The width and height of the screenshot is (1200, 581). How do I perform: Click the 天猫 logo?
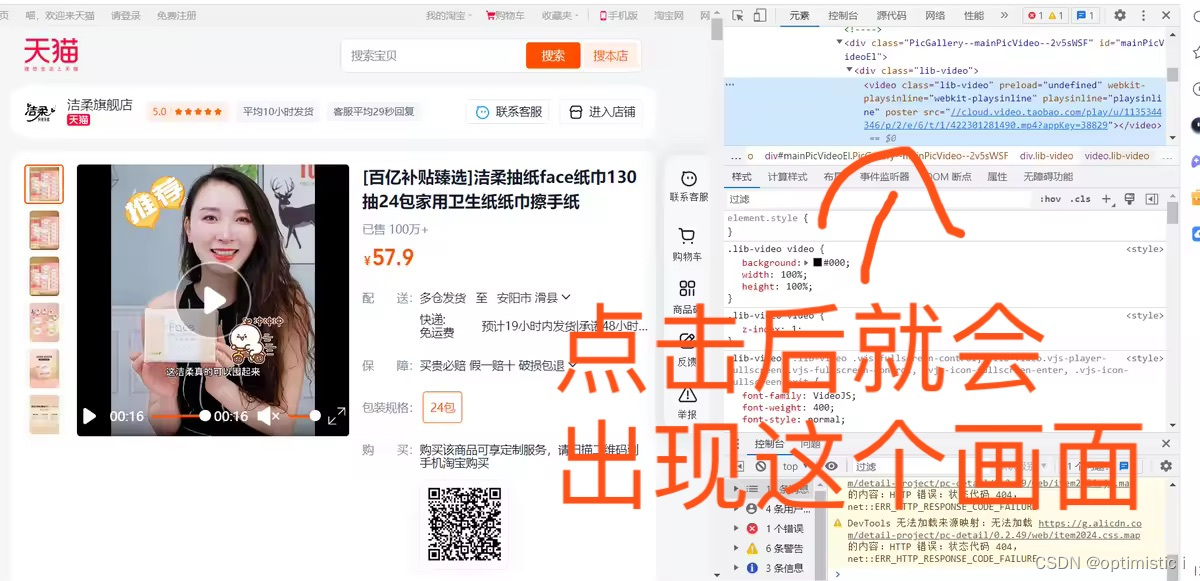51,54
